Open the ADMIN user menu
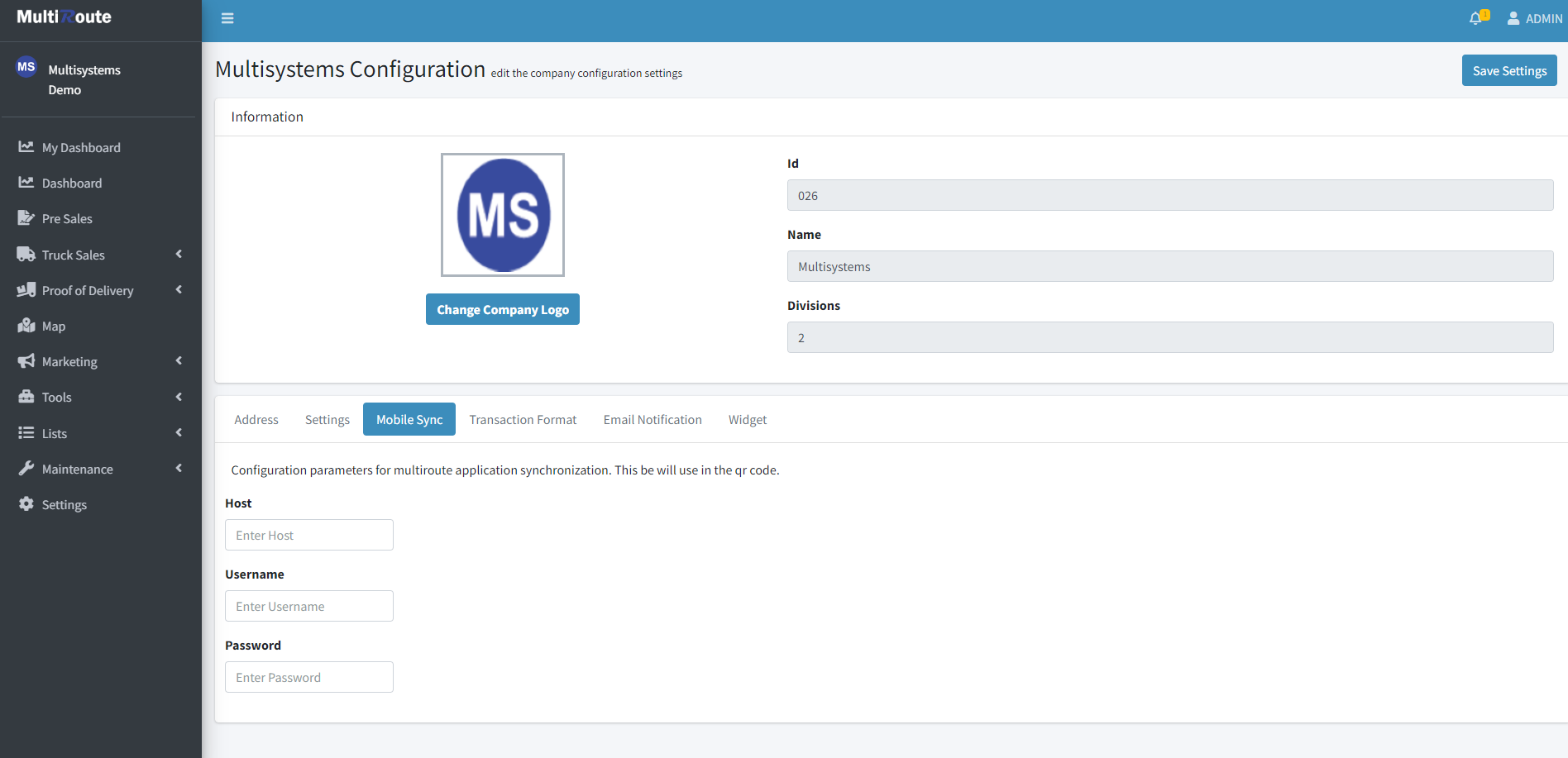The height and width of the screenshot is (758, 1568). click(1534, 17)
